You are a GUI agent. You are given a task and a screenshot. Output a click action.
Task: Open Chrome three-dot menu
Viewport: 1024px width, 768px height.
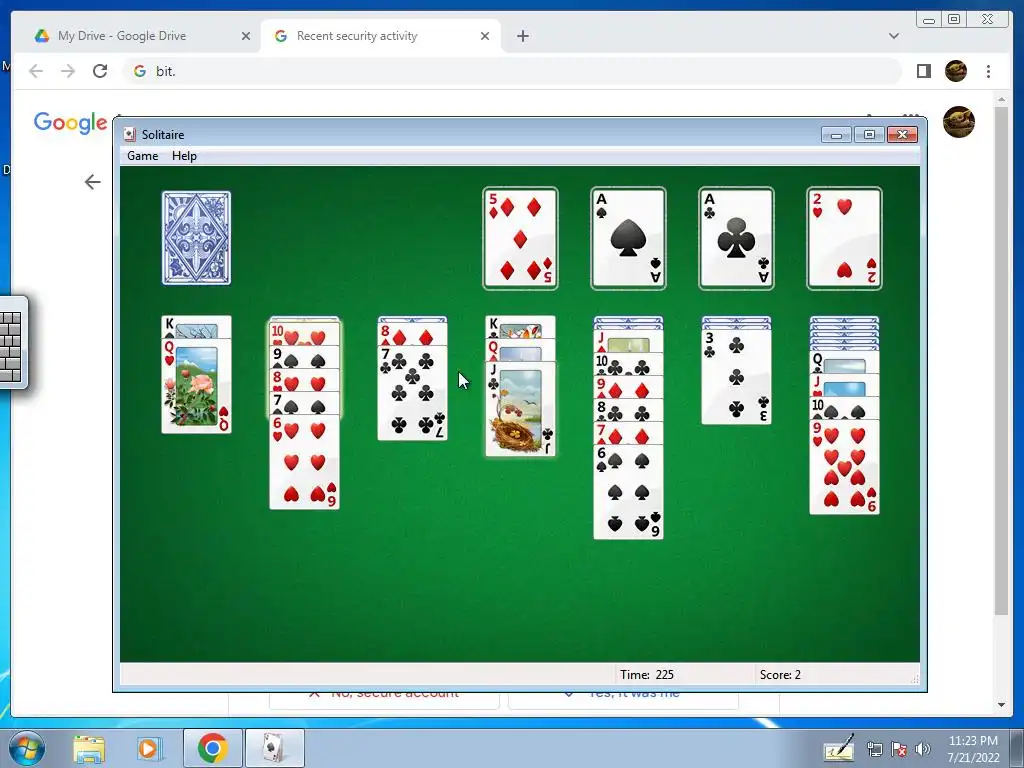click(988, 71)
